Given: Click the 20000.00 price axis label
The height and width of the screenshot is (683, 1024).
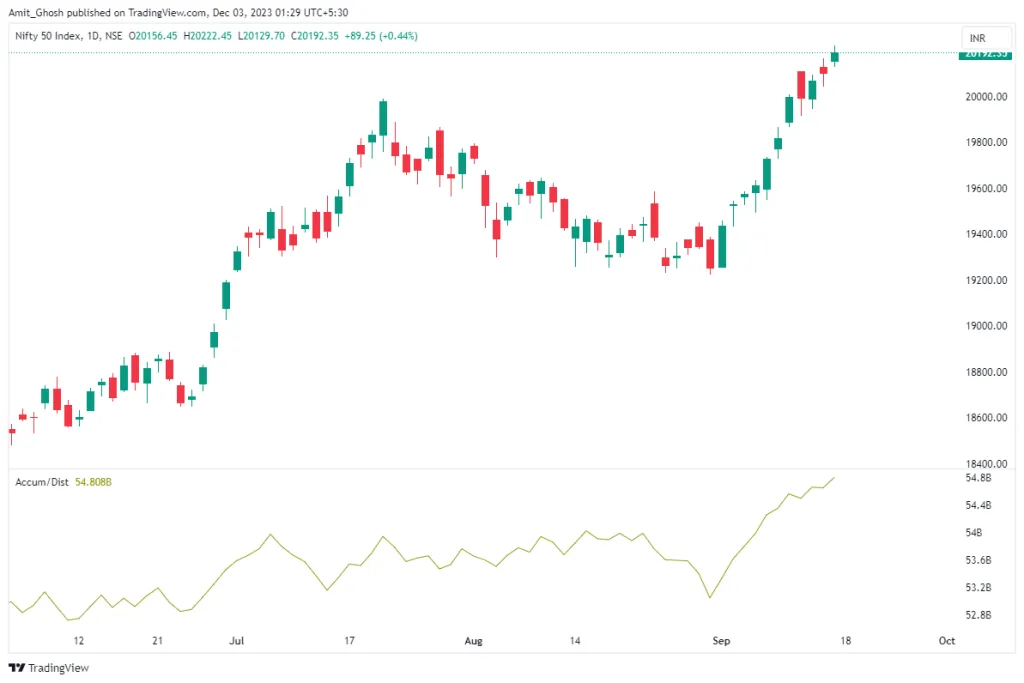Looking at the screenshot, I should pyautogui.click(x=984, y=97).
